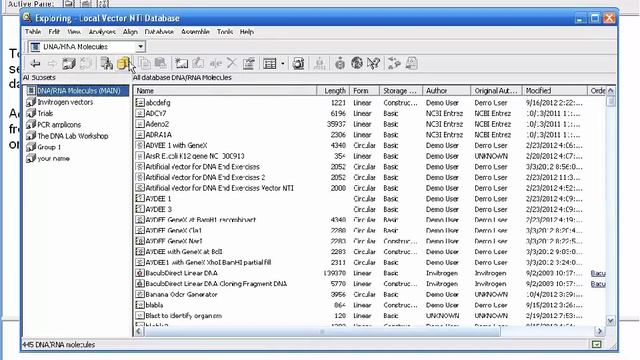Click the forward arrow toolbar icon
Viewport: 640px width, 360px height.
click(52, 63)
